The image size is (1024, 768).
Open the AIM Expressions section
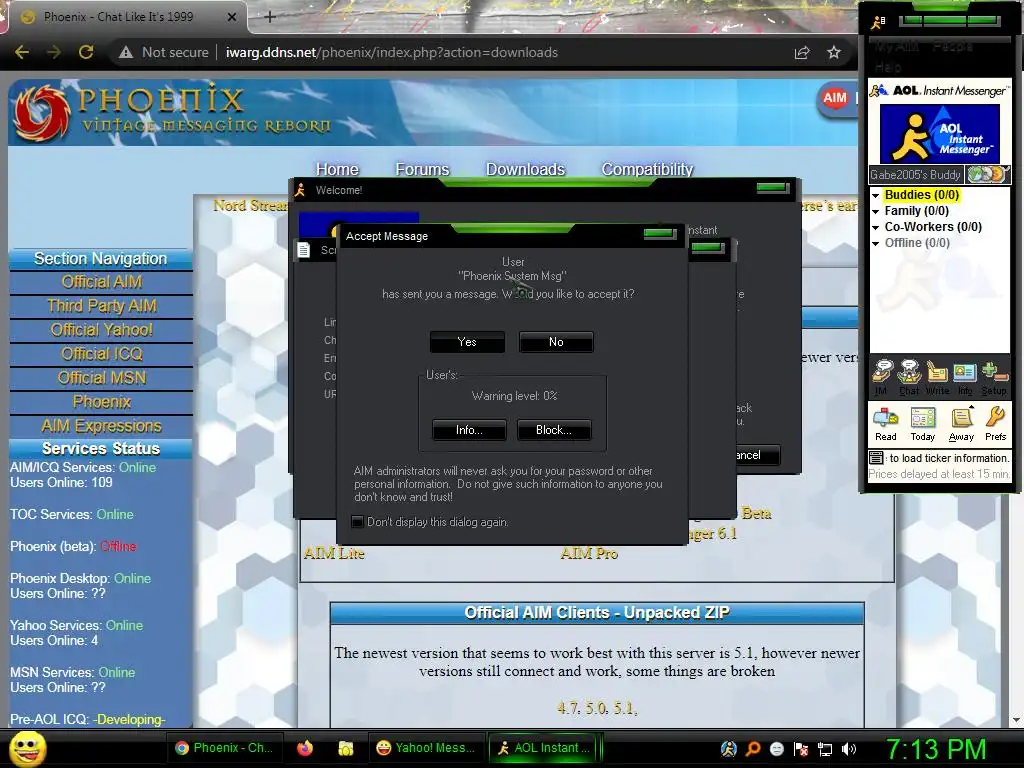tap(101, 426)
